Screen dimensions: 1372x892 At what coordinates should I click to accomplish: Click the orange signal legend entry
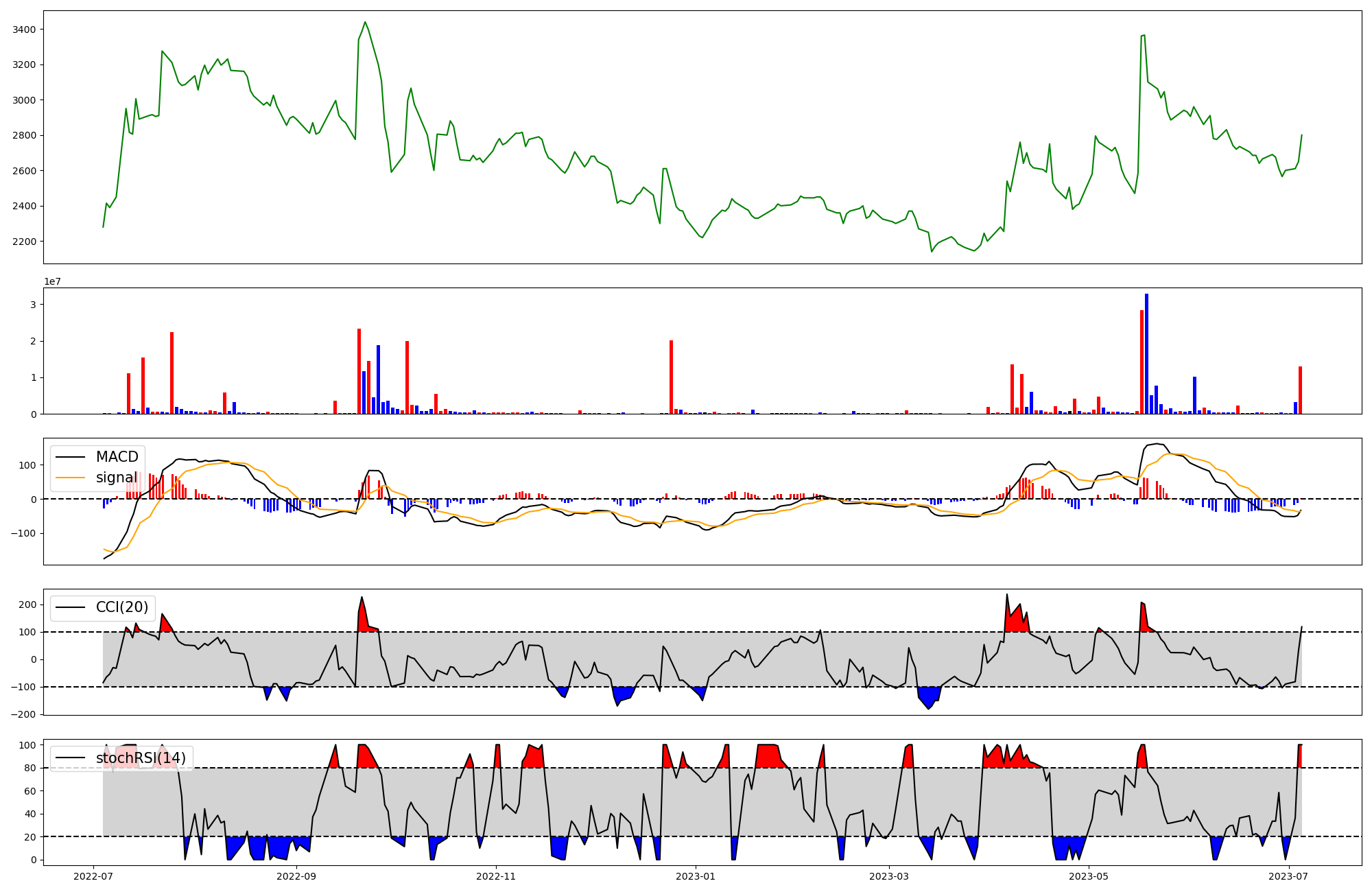click(x=116, y=478)
